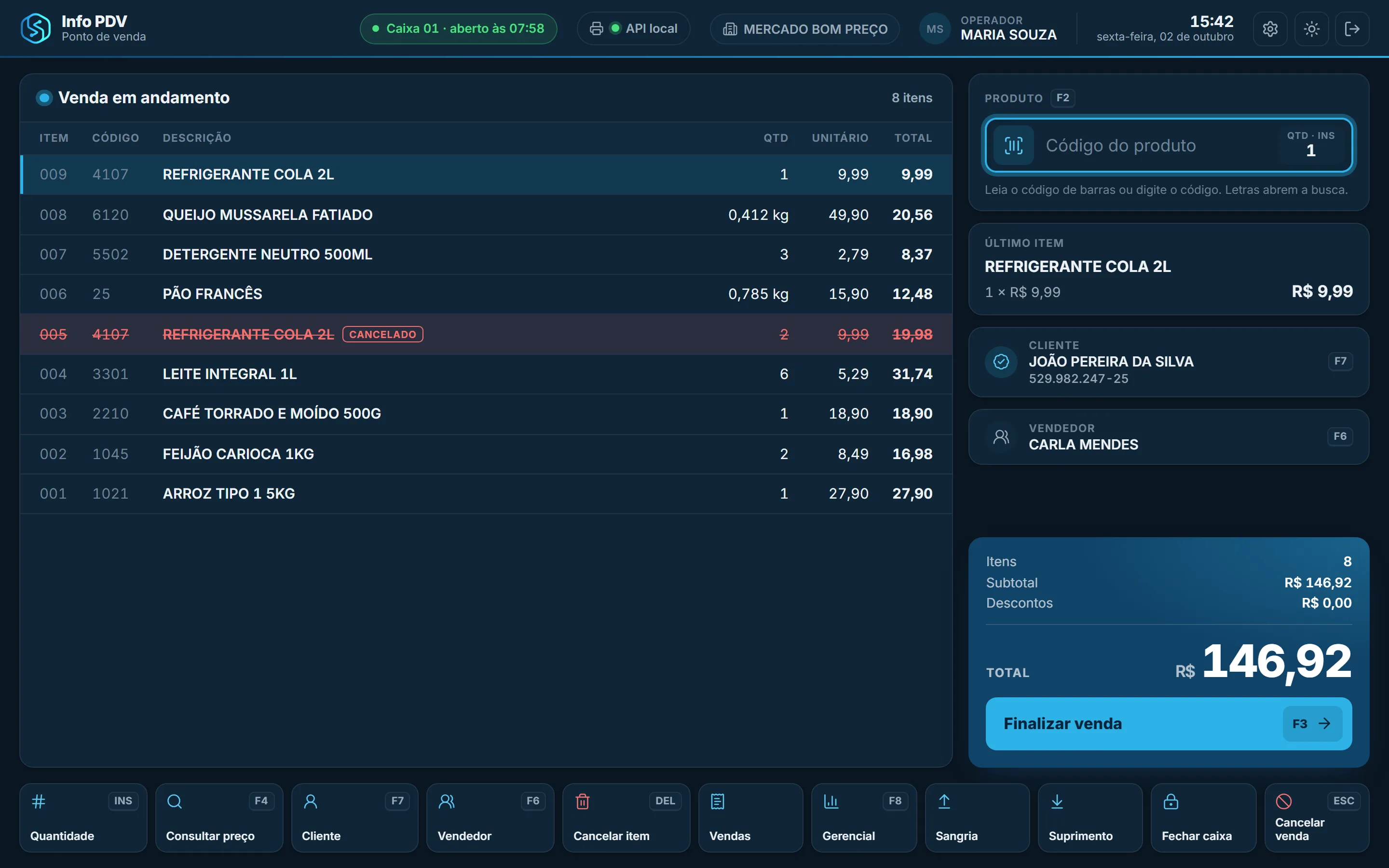Click the Cliente button in bottom bar
1389x868 pixels.
(x=354, y=817)
